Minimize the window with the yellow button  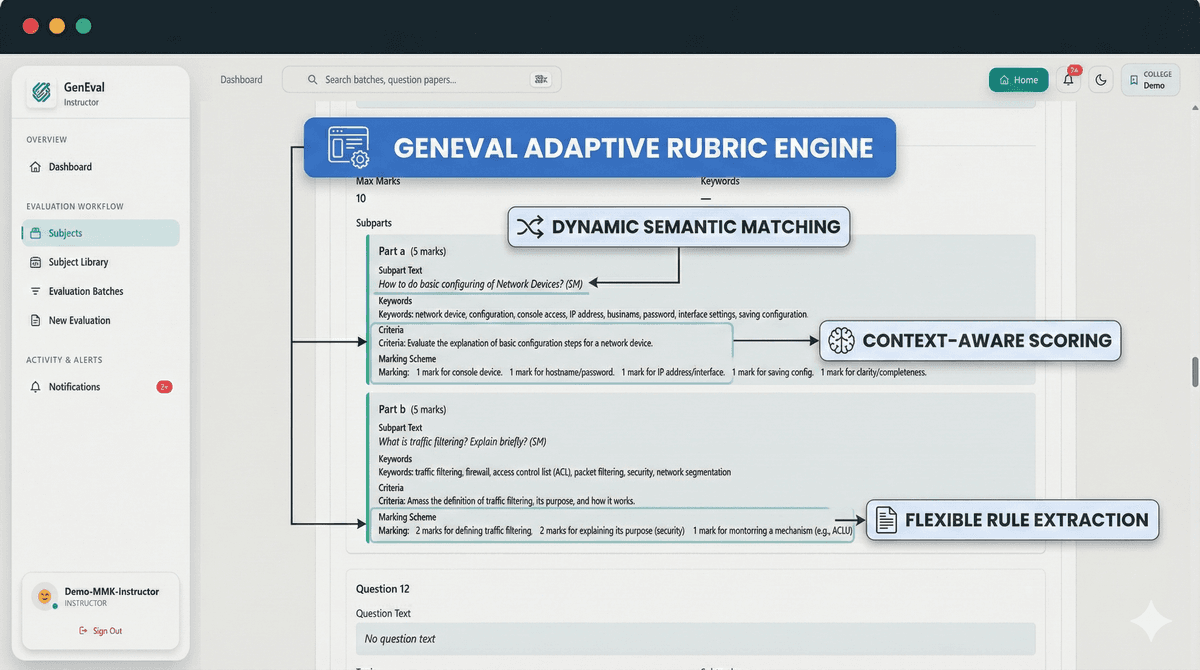click(57, 26)
